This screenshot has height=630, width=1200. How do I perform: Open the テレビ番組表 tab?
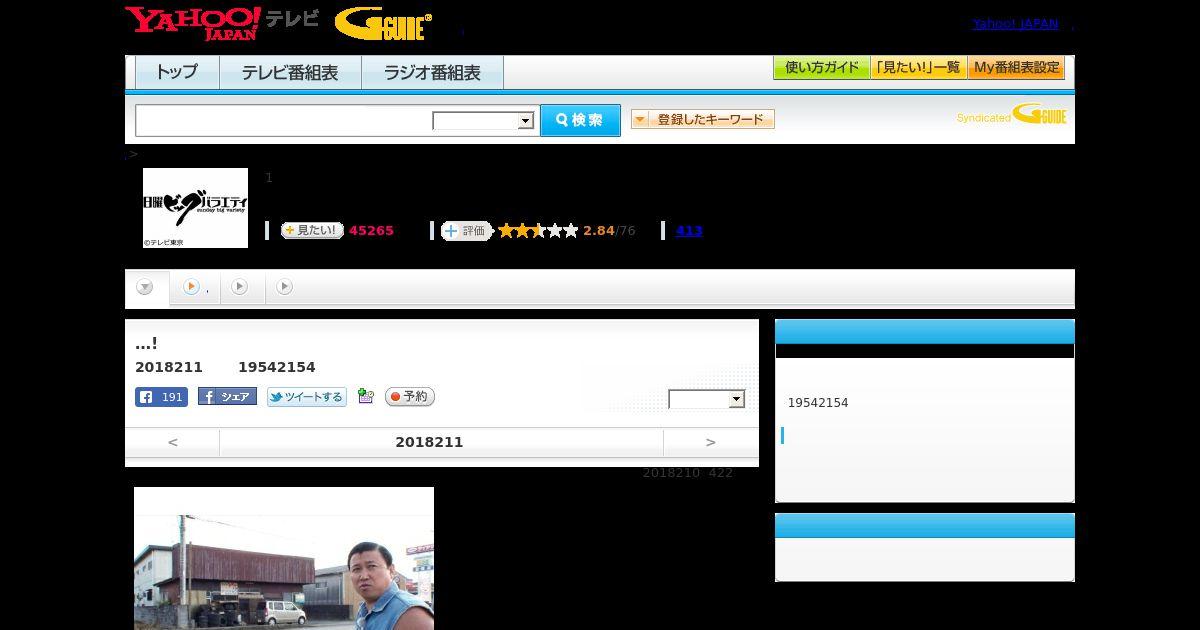(x=290, y=73)
